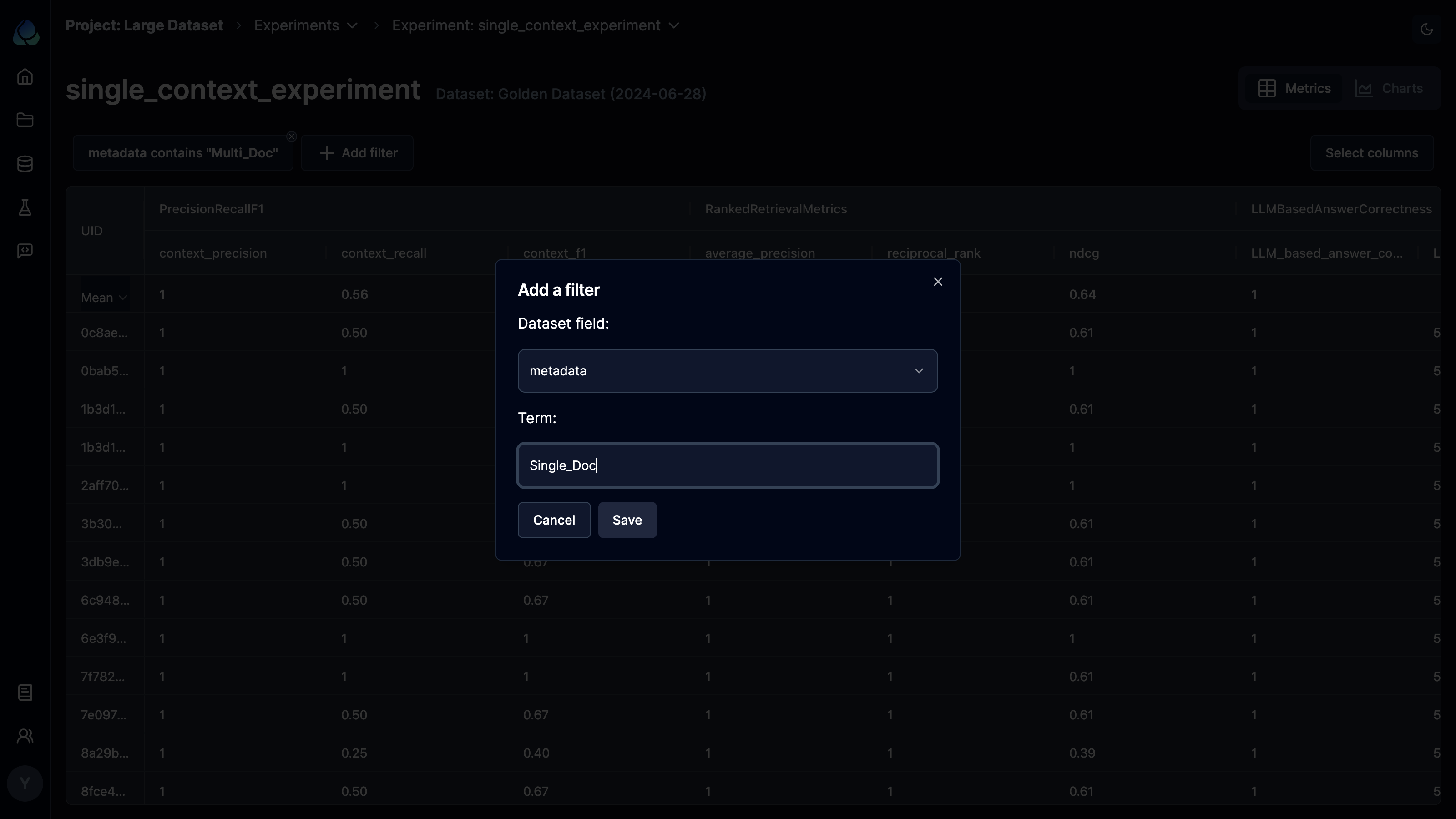Click the Charts view icon

[x=1364, y=88]
